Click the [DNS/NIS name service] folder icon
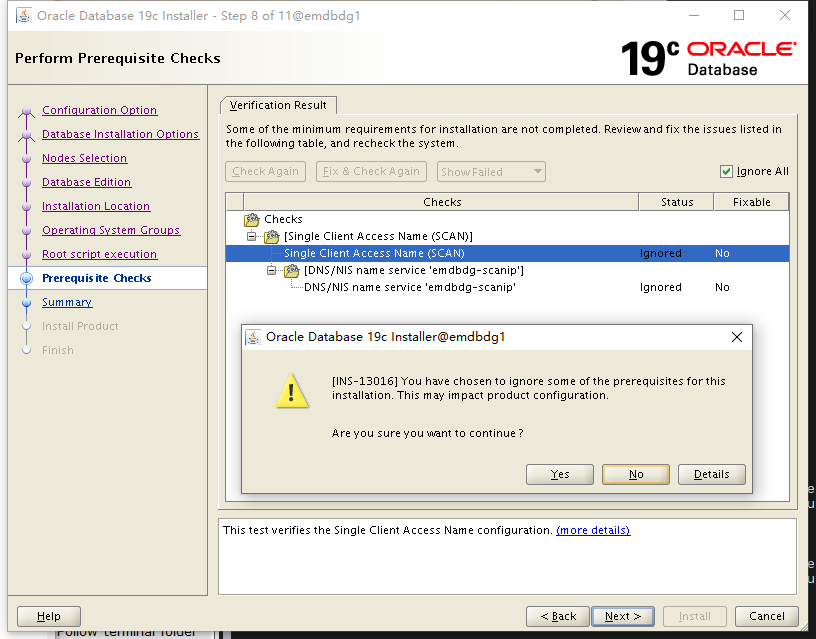816x639 pixels. point(291,271)
